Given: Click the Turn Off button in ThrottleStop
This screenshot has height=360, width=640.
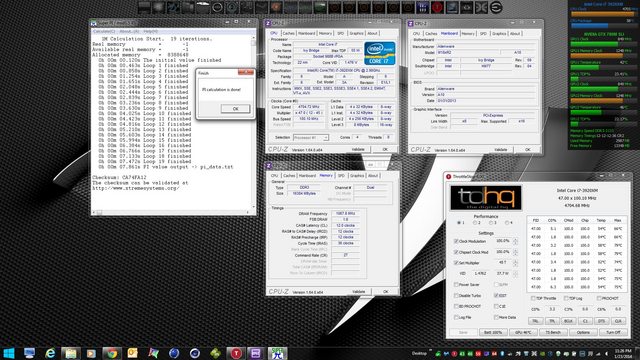Looking at the screenshot, I should coord(613,332).
